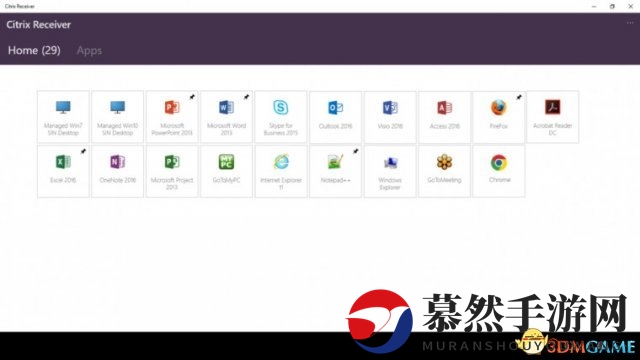The height and width of the screenshot is (360, 640).
Task: Open the Managed Win7 SIN Desktop
Action: [63, 117]
